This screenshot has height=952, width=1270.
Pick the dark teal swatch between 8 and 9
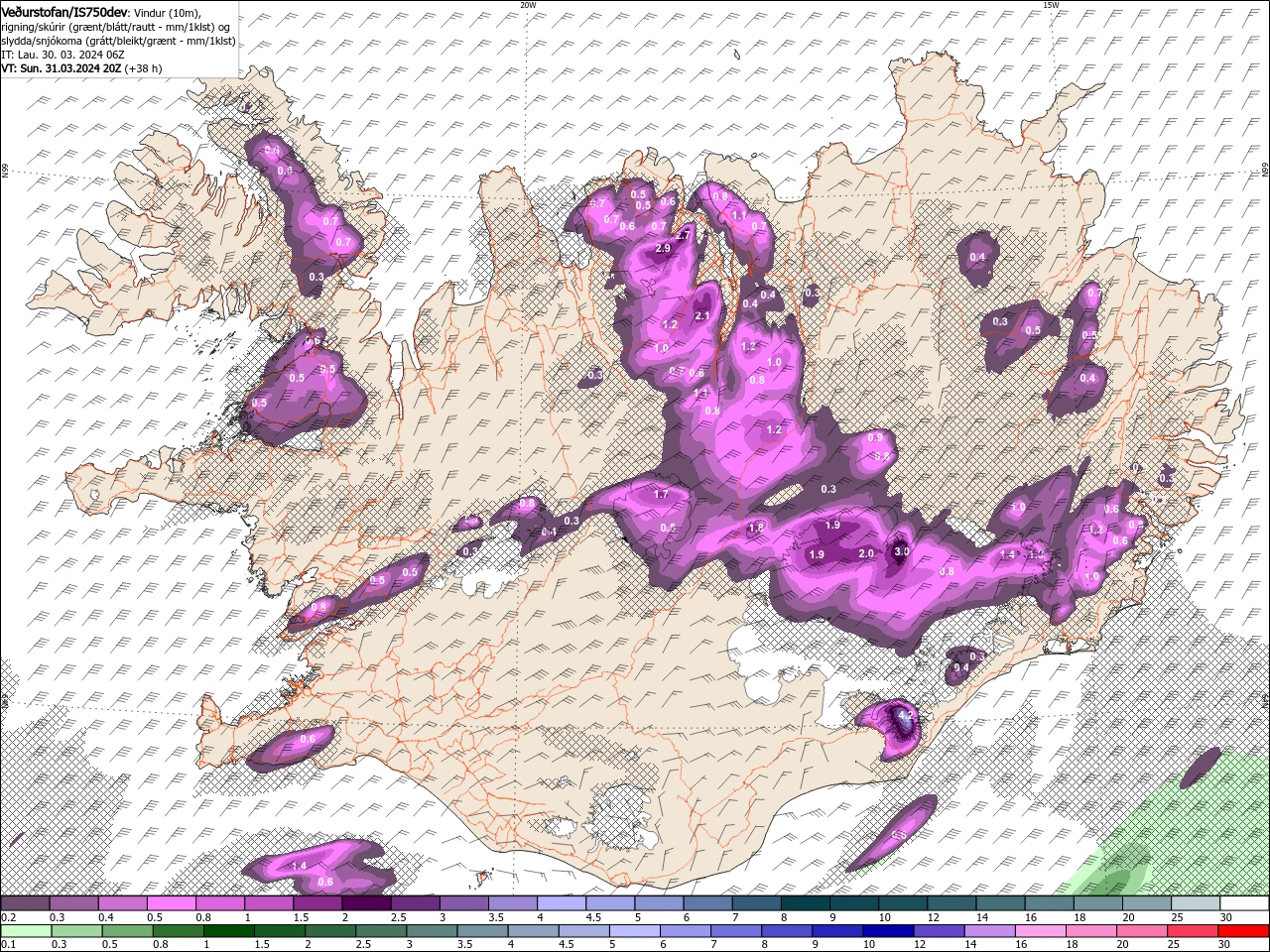point(806,903)
